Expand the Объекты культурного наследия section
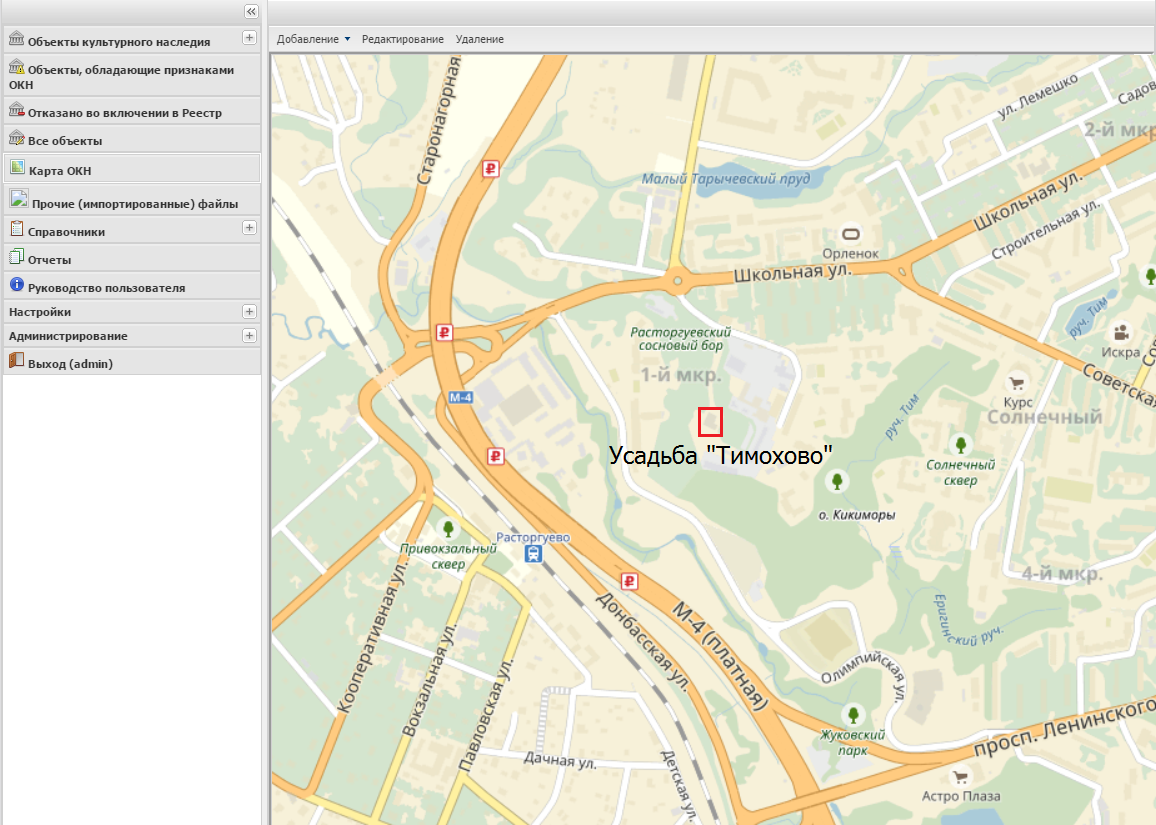 (x=249, y=38)
